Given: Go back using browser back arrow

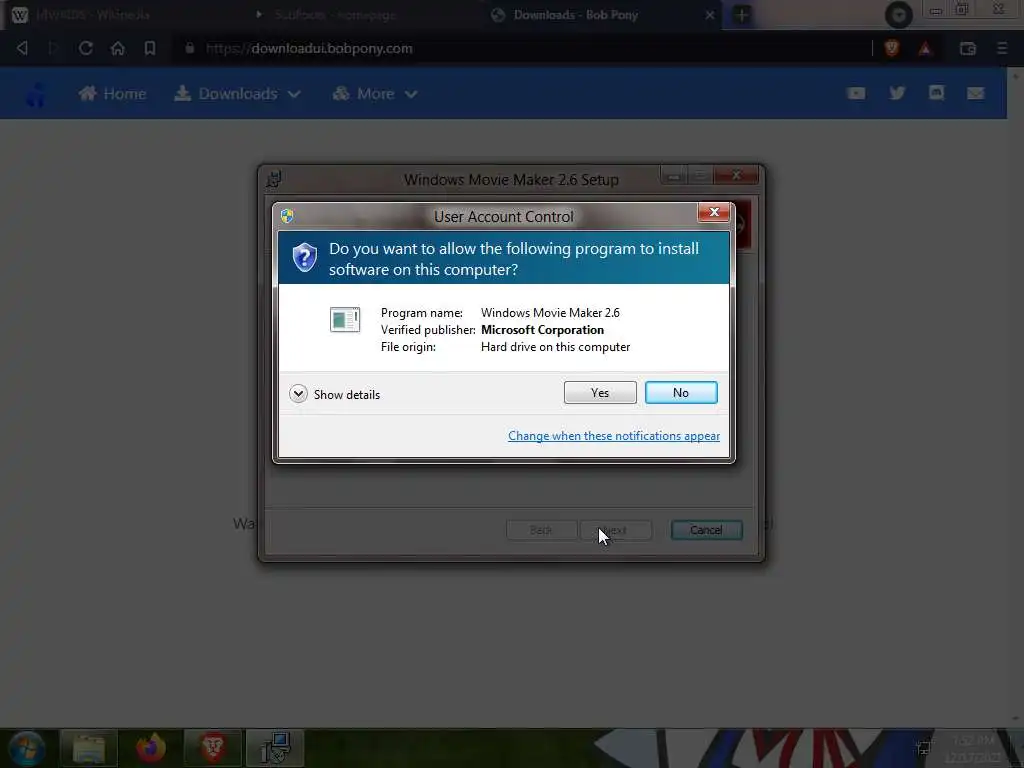Looking at the screenshot, I should [x=22, y=48].
